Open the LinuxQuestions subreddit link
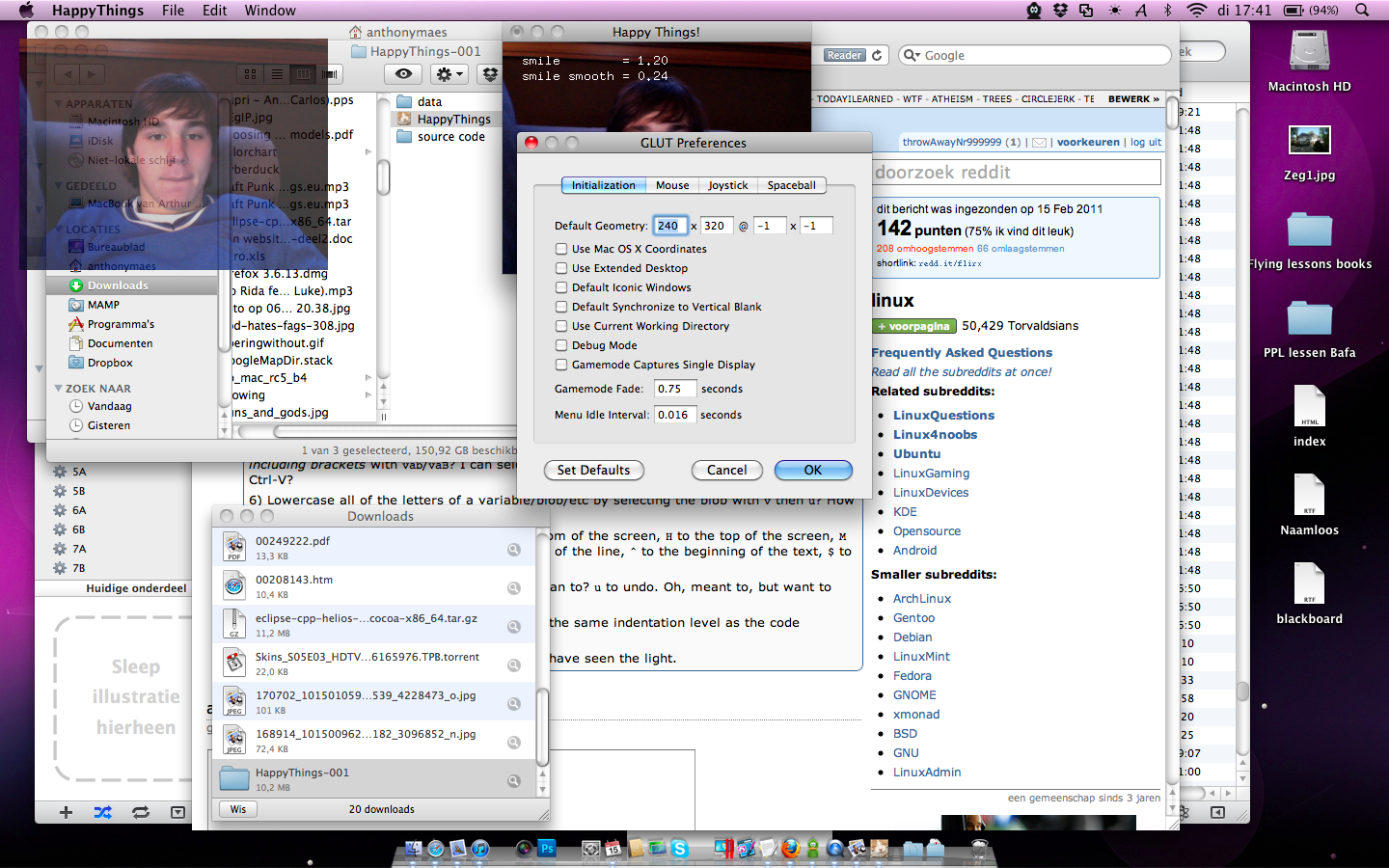1389x868 pixels. [943, 415]
